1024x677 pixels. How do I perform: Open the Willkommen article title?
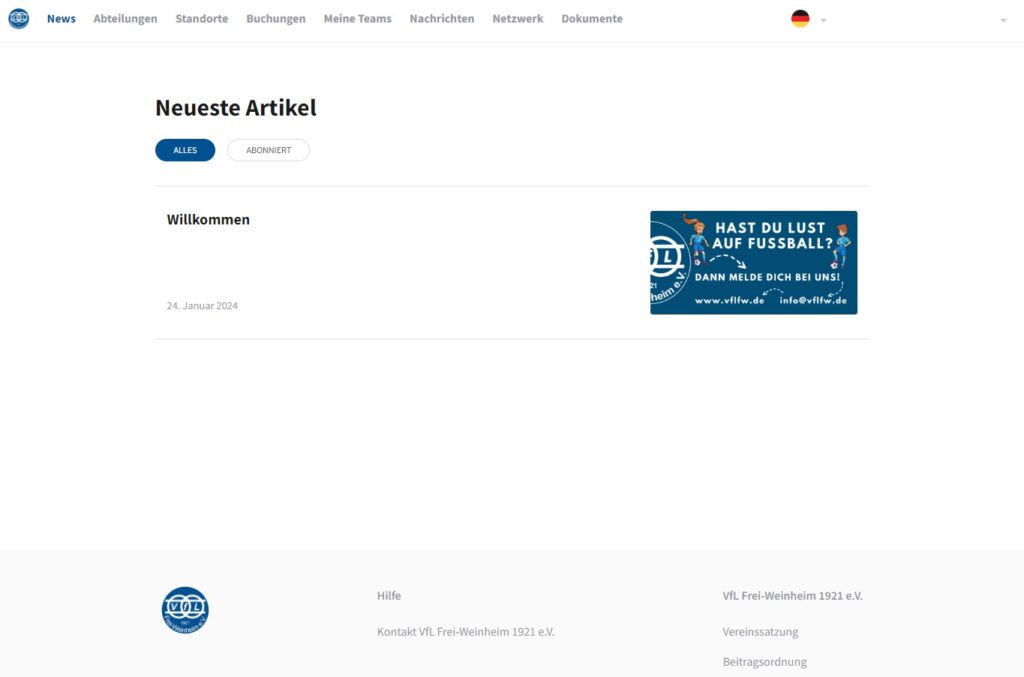pos(208,220)
